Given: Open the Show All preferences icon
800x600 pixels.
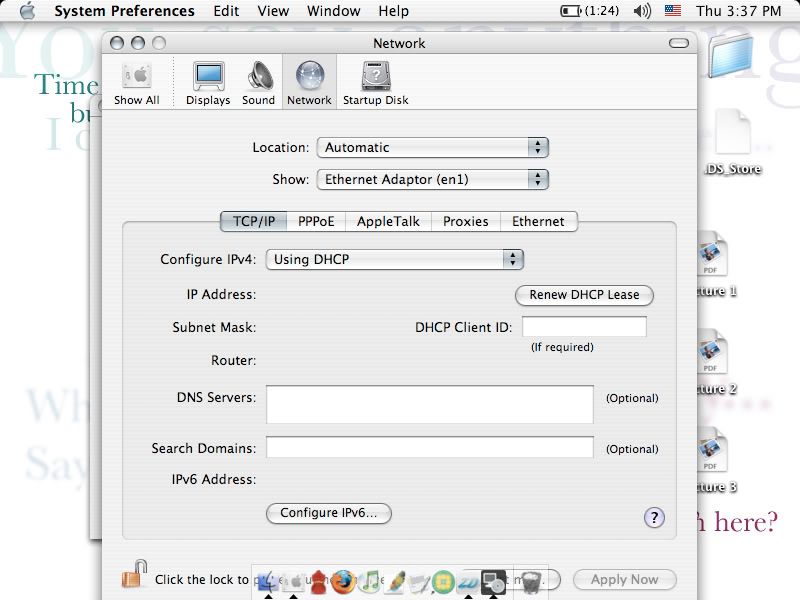Looking at the screenshot, I should [x=137, y=83].
